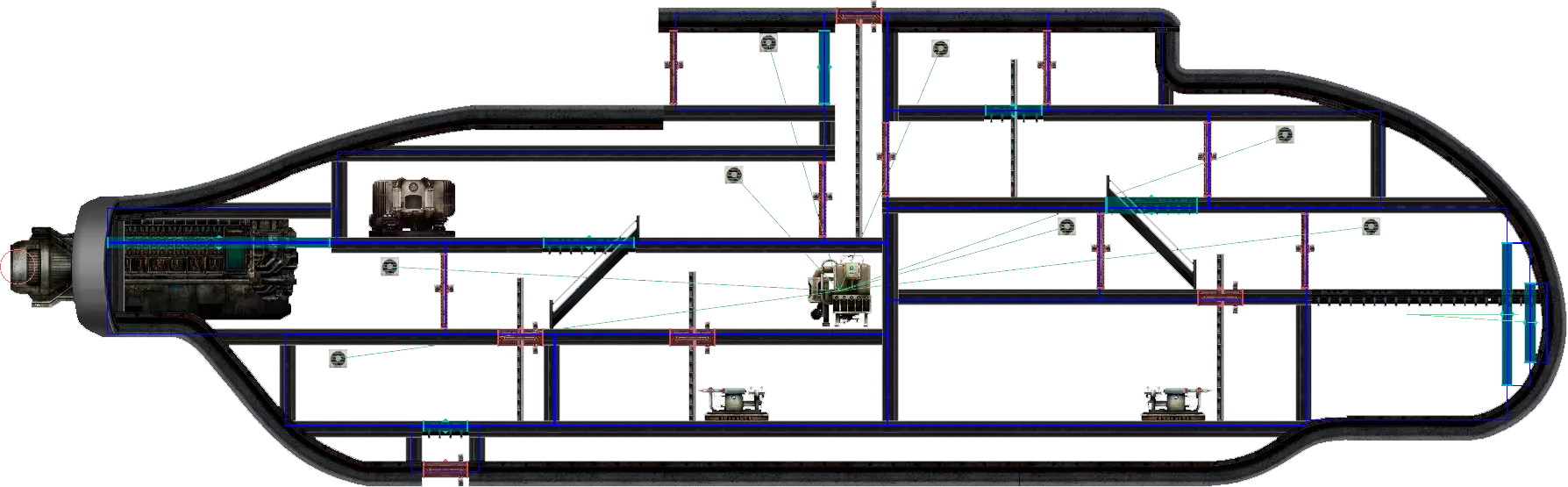
Task: Select the vent in the far-right middle room
Action: coord(1371,226)
